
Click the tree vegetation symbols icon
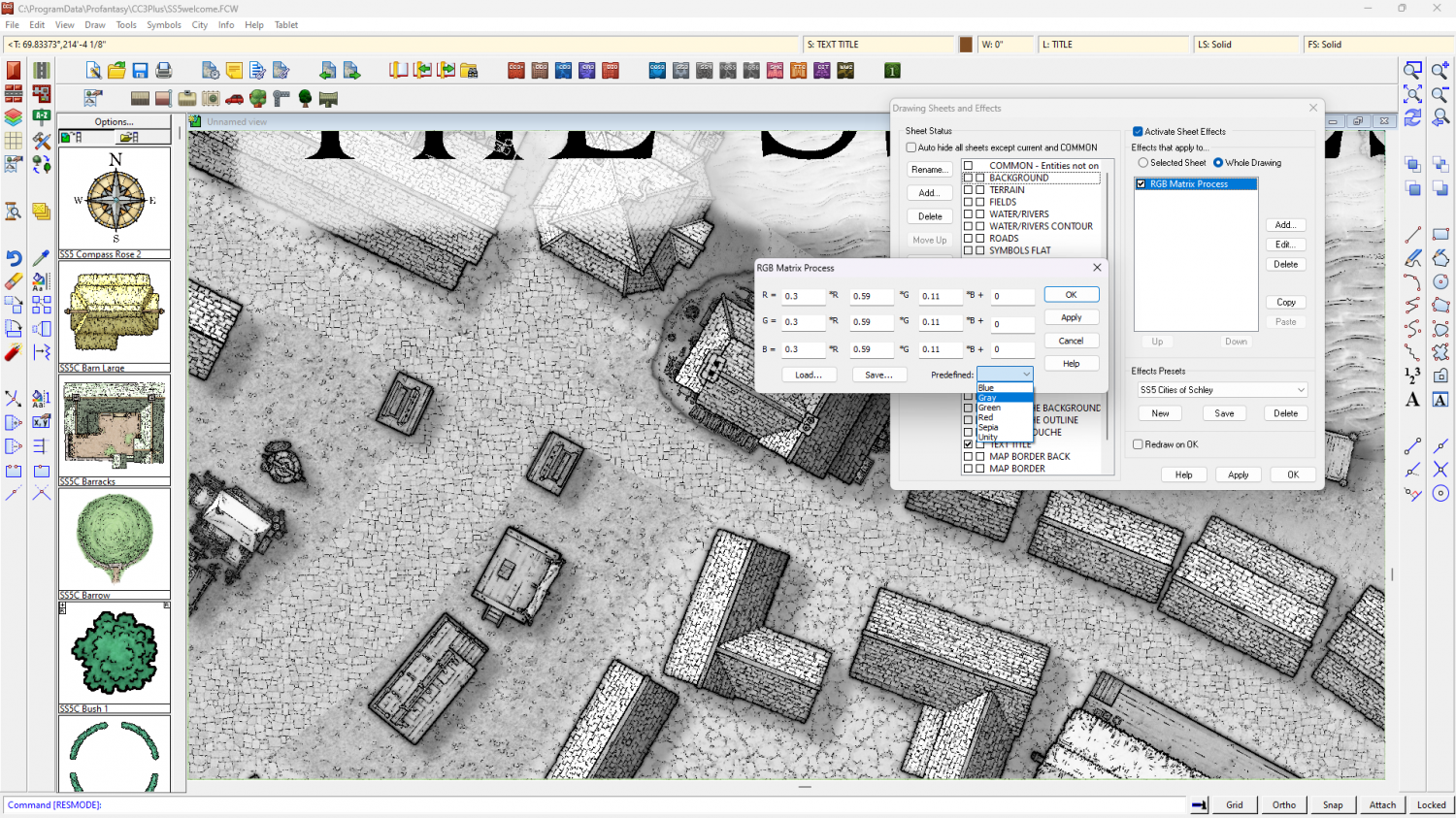pyautogui.click(x=257, y=98)
